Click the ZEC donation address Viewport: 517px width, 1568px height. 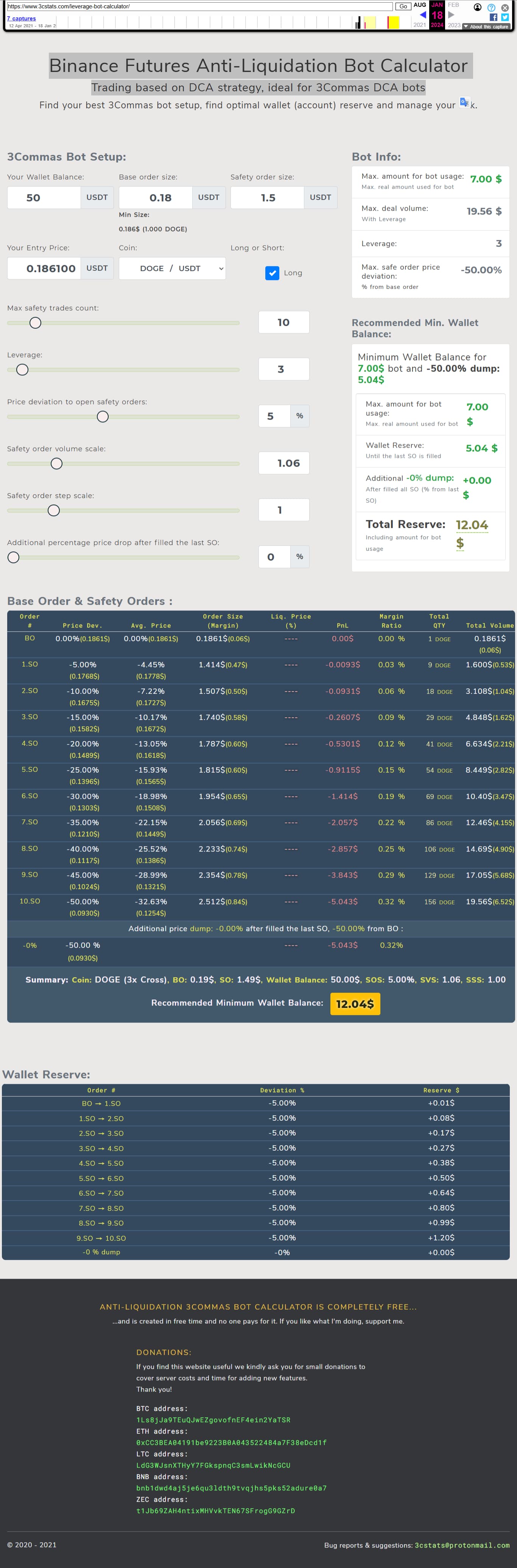(215, 1511)
